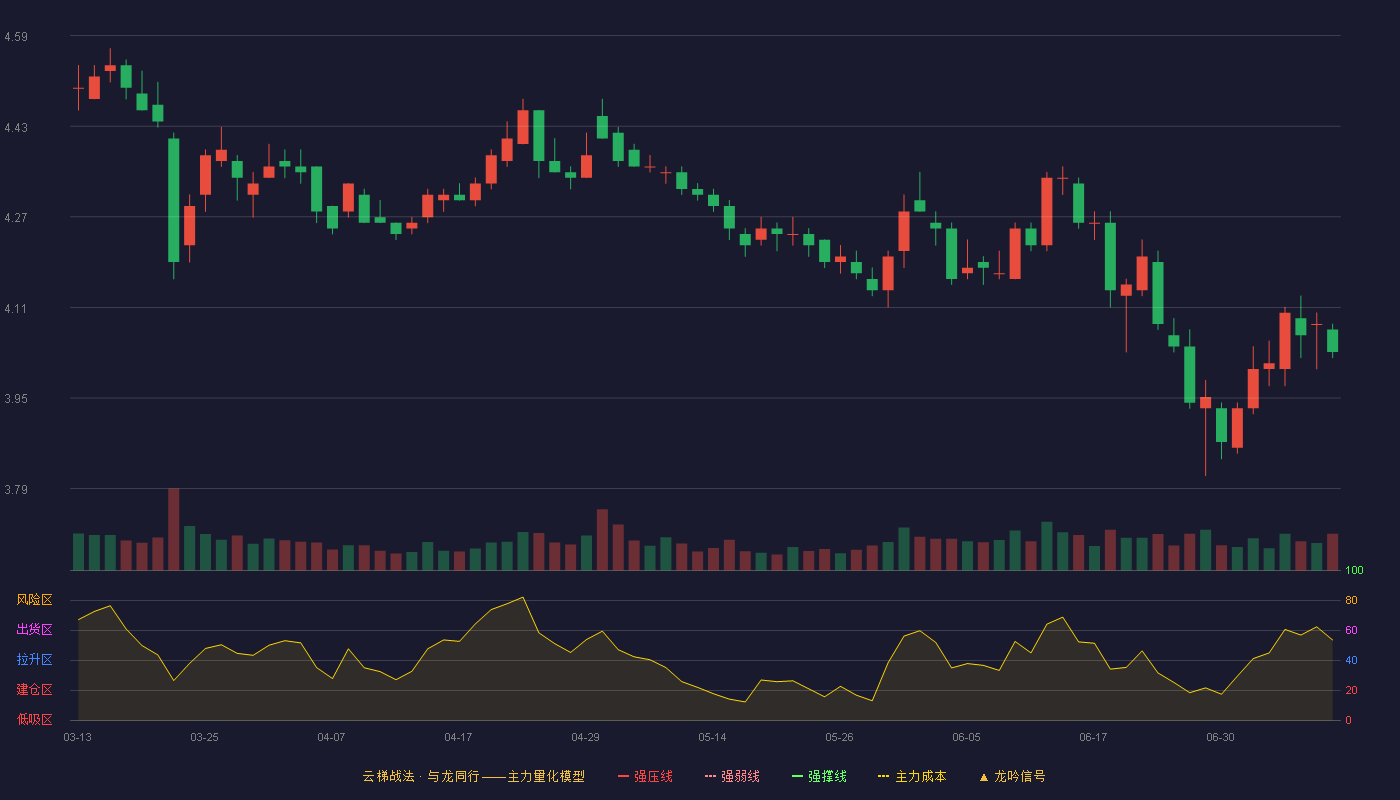Select the 低吸区 zone label
The height and width of the screenshot is (800, 1400).
coord(34,719)
